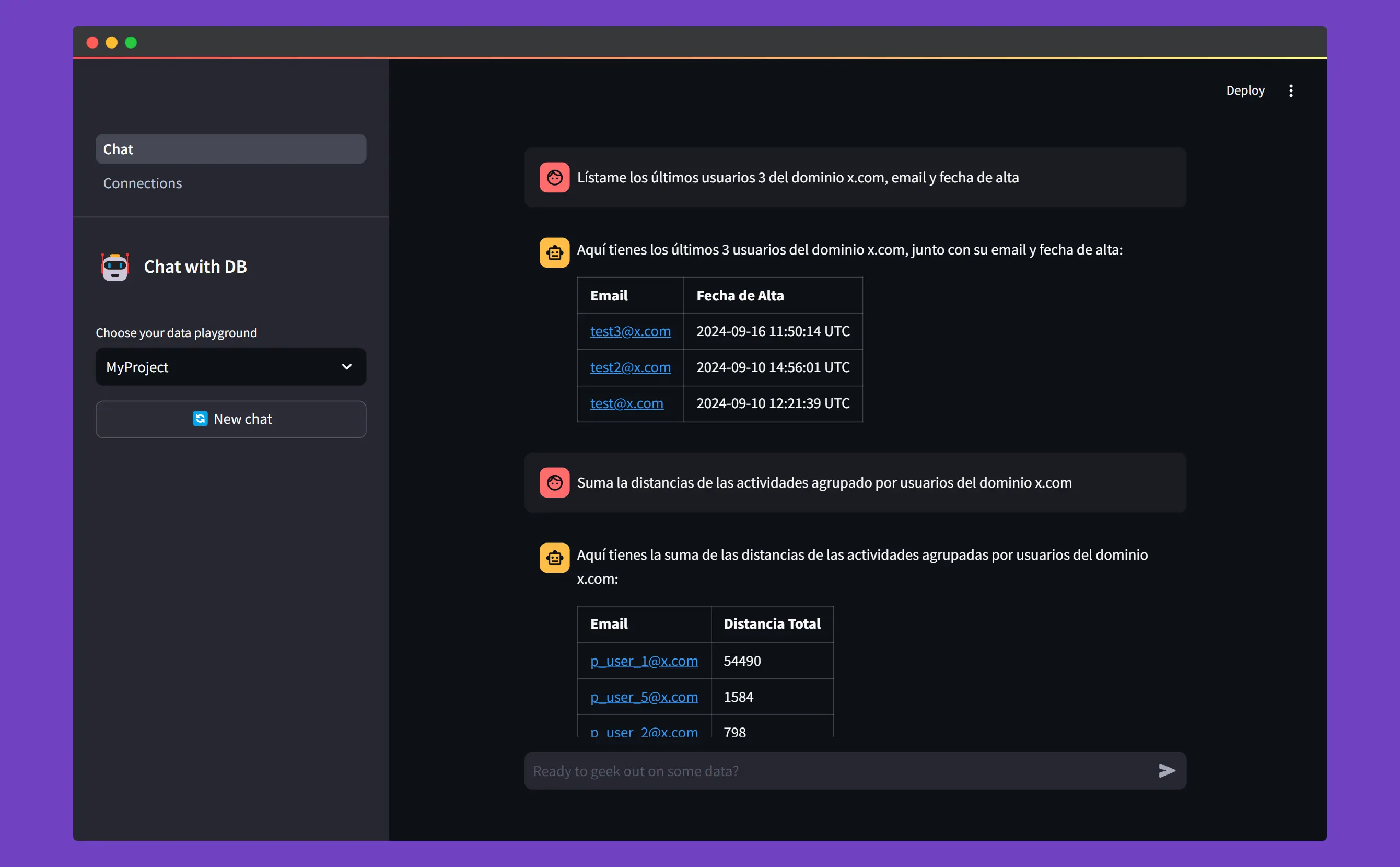Click the chevron on the project selector
This screenshot has height=867, width=1400.
(x=347, y=367)
